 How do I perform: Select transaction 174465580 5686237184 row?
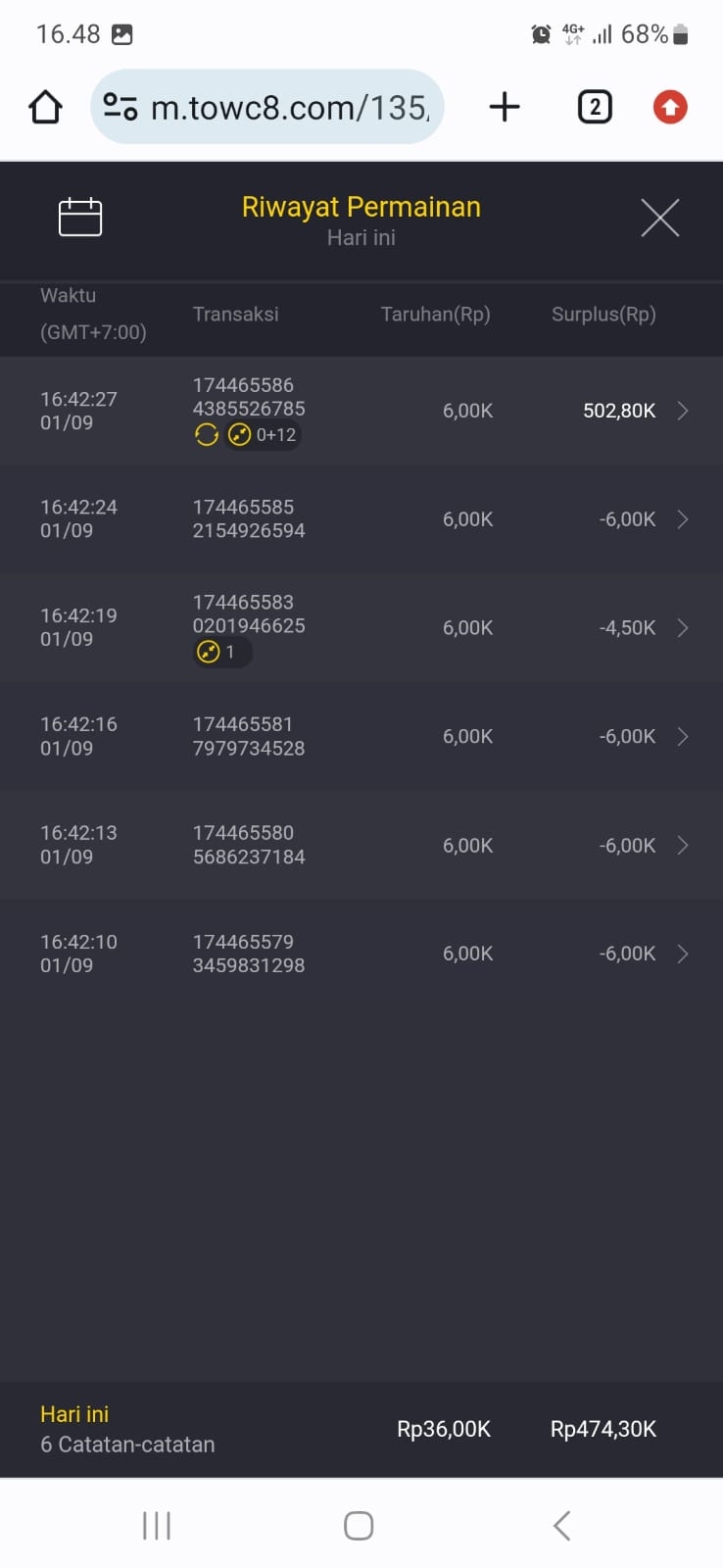[249, 845]
